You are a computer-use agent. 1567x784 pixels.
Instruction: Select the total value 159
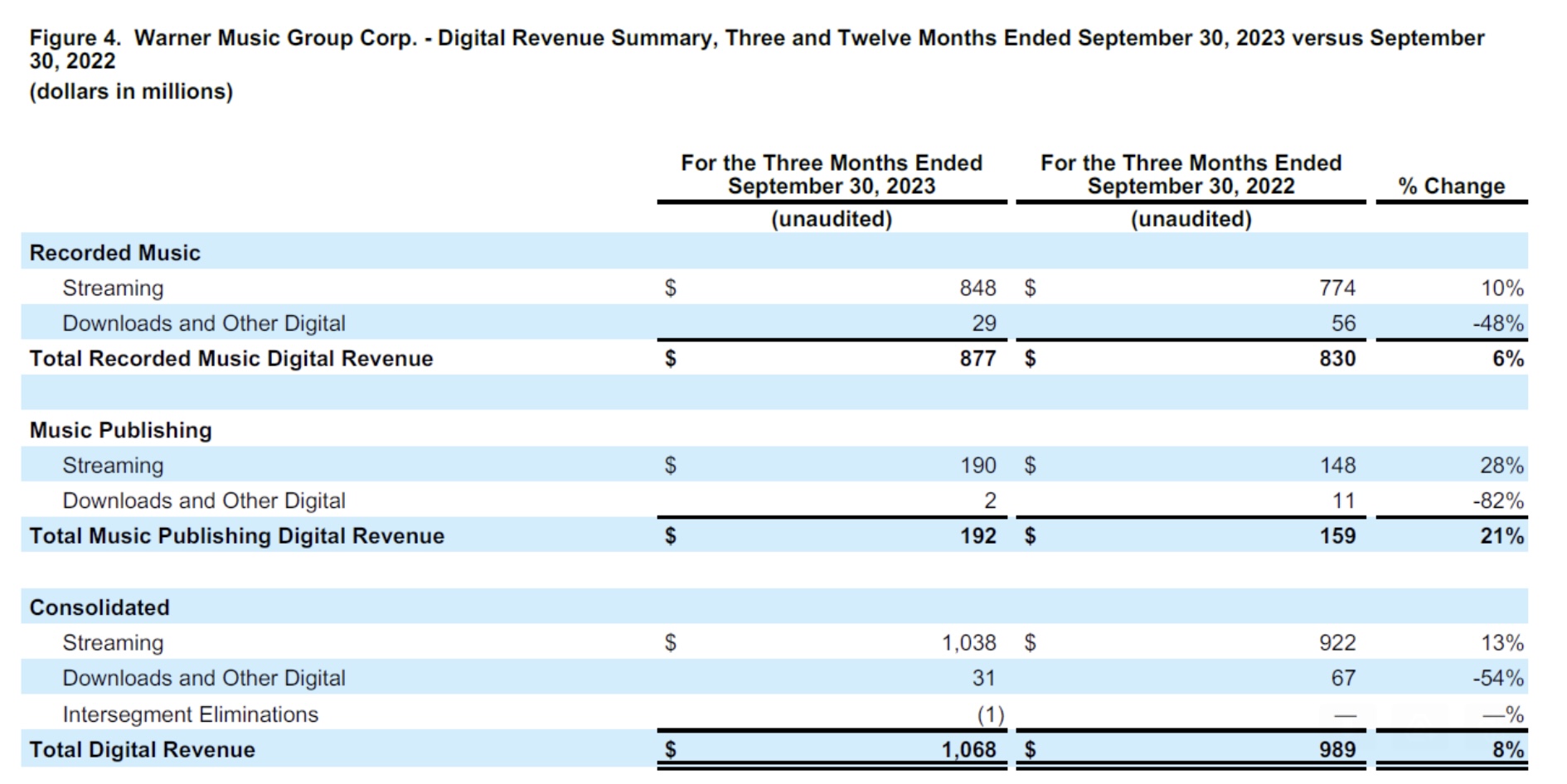point(1337,536)
